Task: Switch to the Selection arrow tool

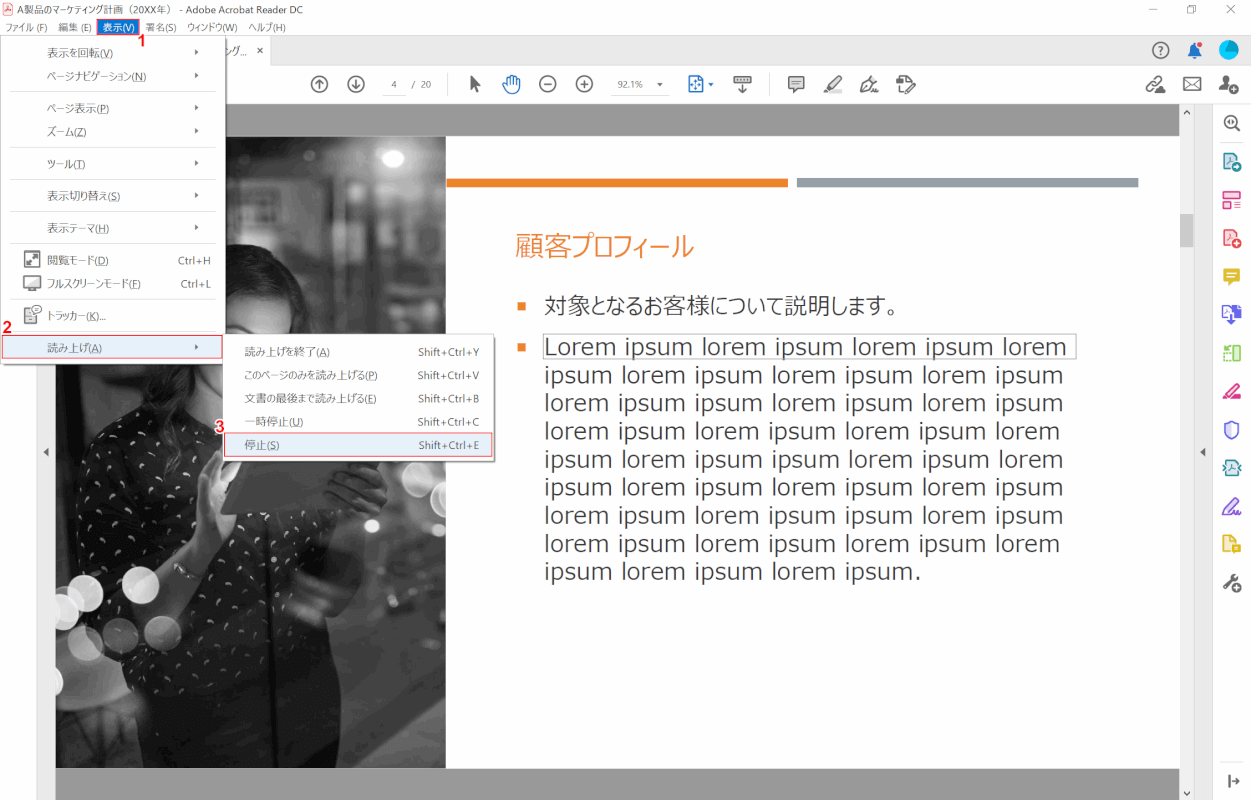Action: tap(475, 84)
